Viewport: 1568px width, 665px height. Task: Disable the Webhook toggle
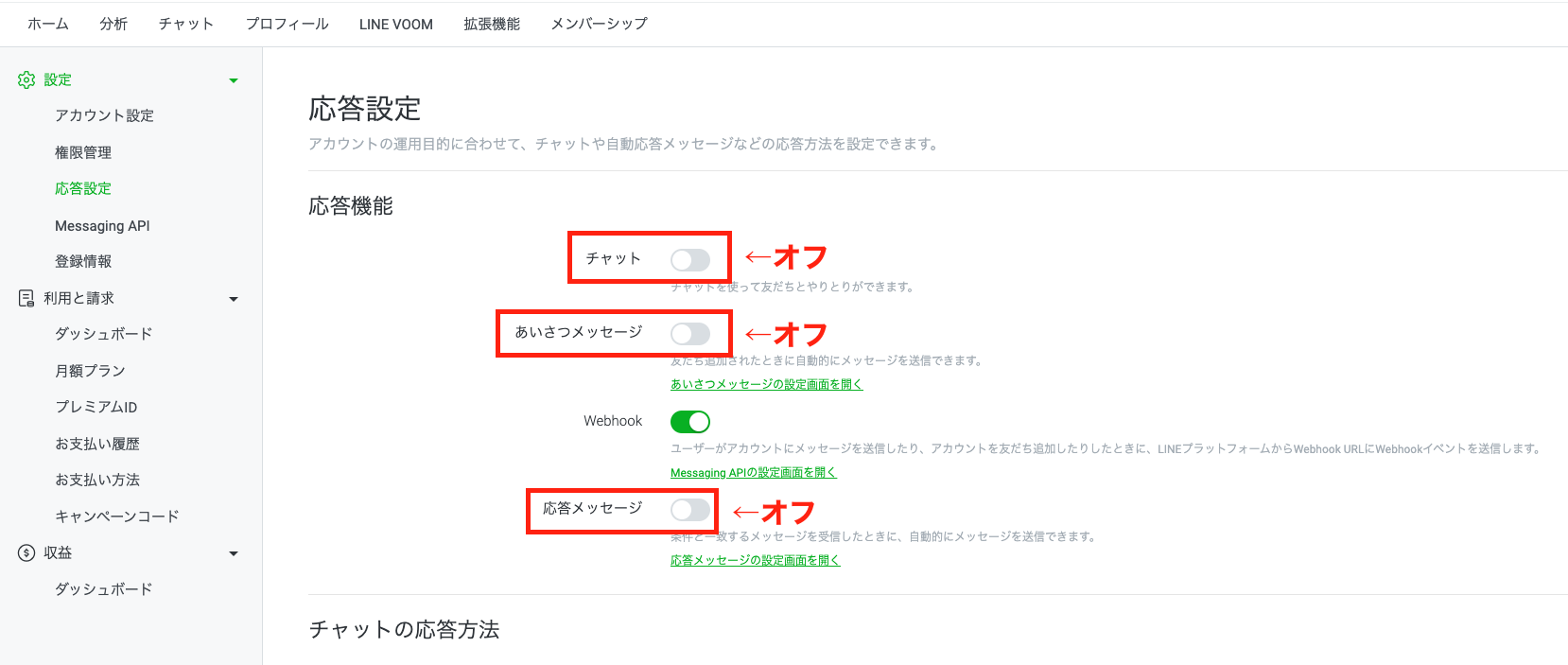coord(689,421)
